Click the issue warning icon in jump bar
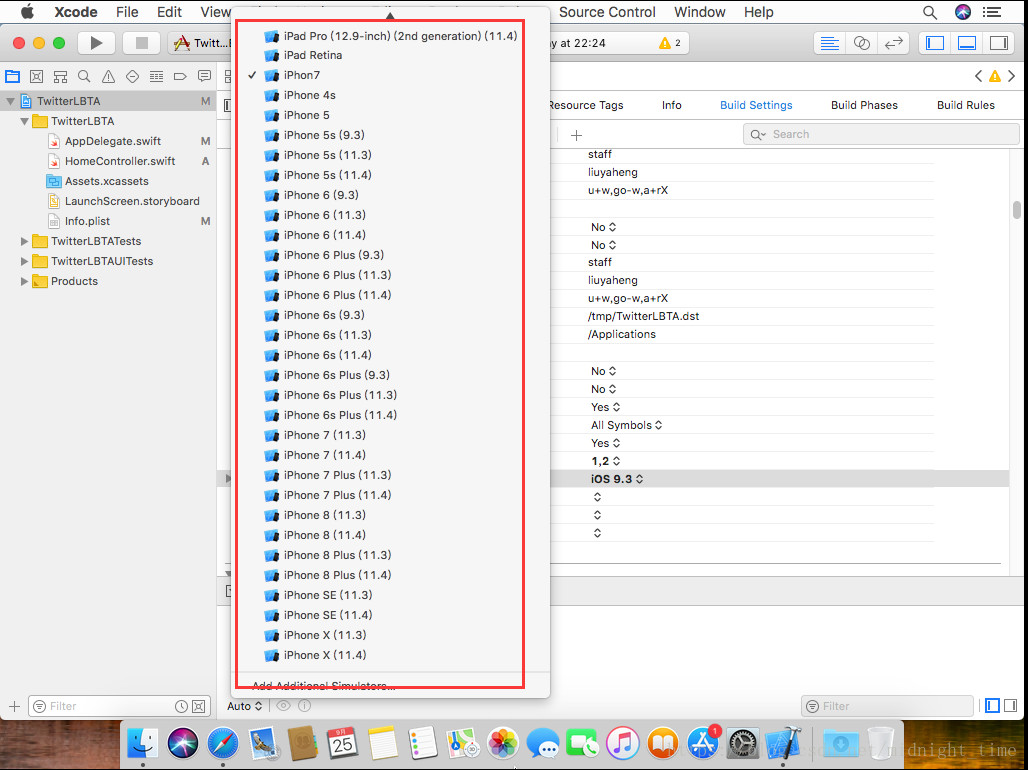The width and height of the screenshot is (1028, 770). pos(995,76)
